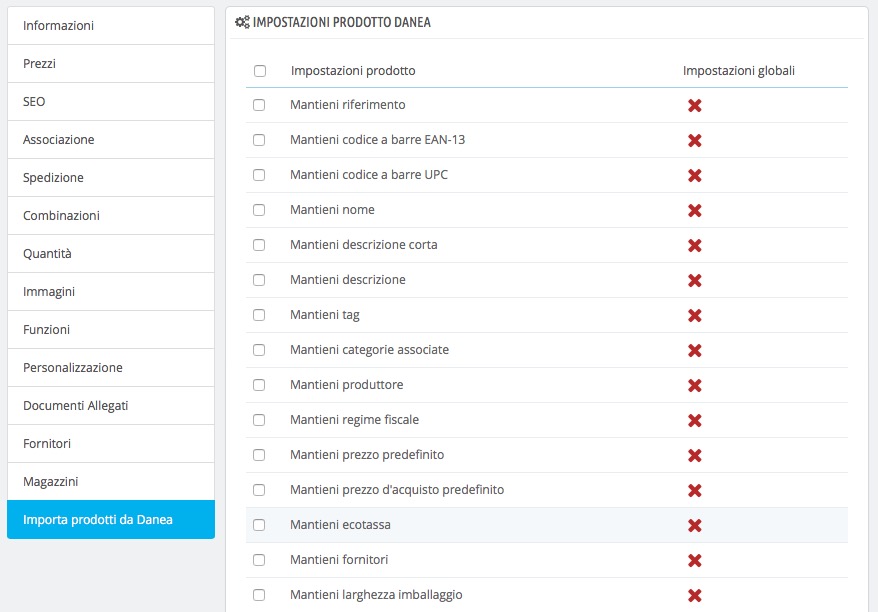The image size is (878, 612).
Task: Click the Mantieni ecotassa label
Action: (340, 525)
